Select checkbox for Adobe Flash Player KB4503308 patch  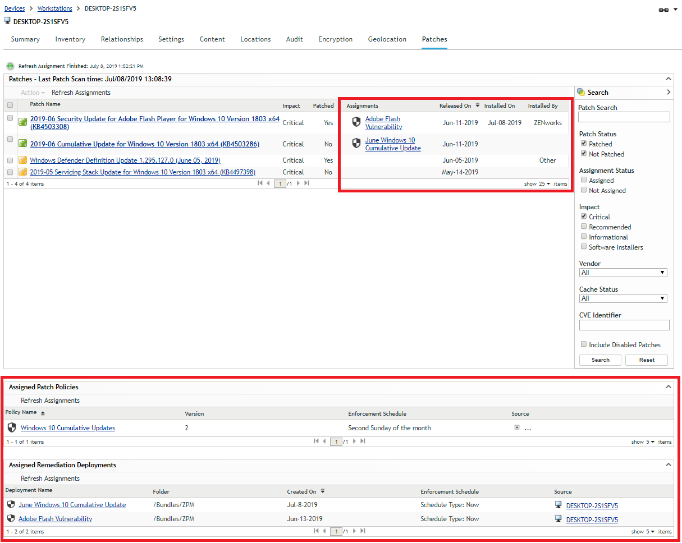[x=10, y=118]
